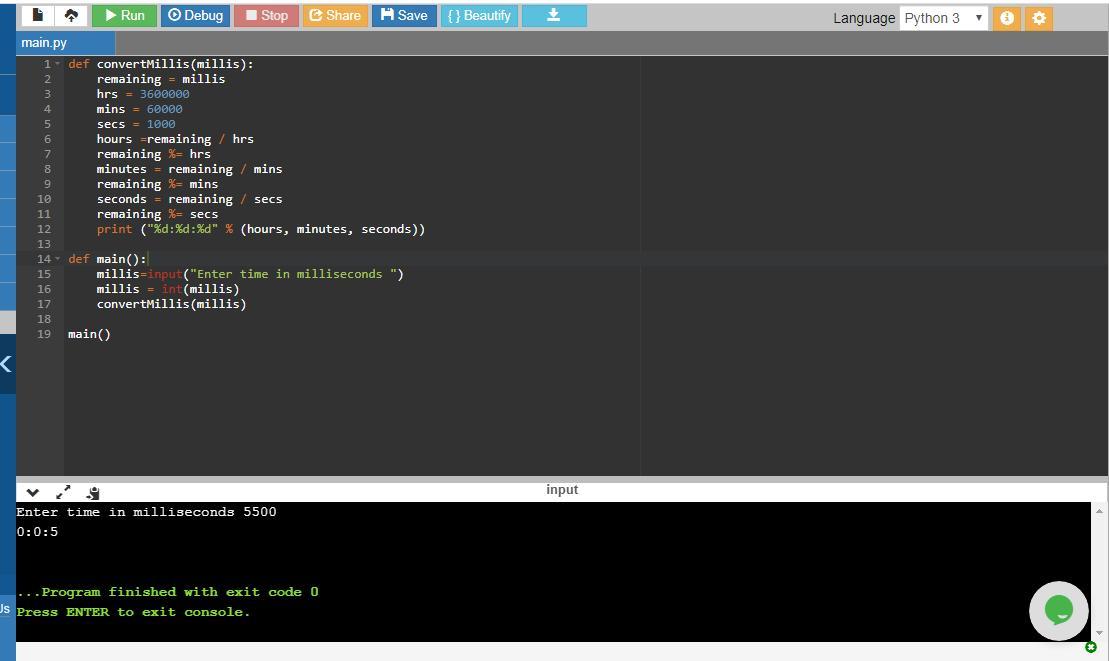Screen dimensions: 1109x661
Task: Collapse the console panel with the chevron
Action: (33, 492)
